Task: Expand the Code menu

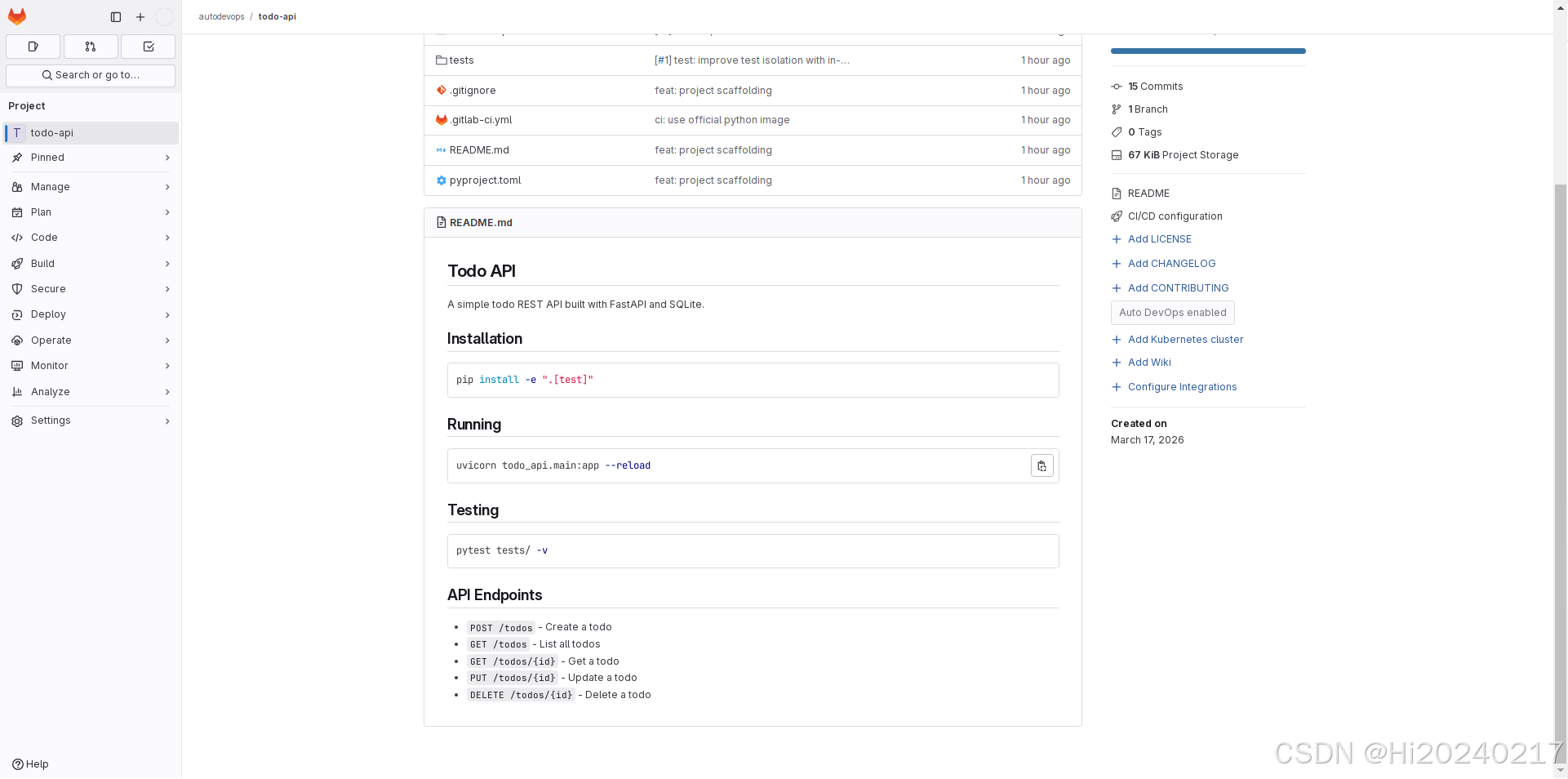Action: click(x=91, y=238)
